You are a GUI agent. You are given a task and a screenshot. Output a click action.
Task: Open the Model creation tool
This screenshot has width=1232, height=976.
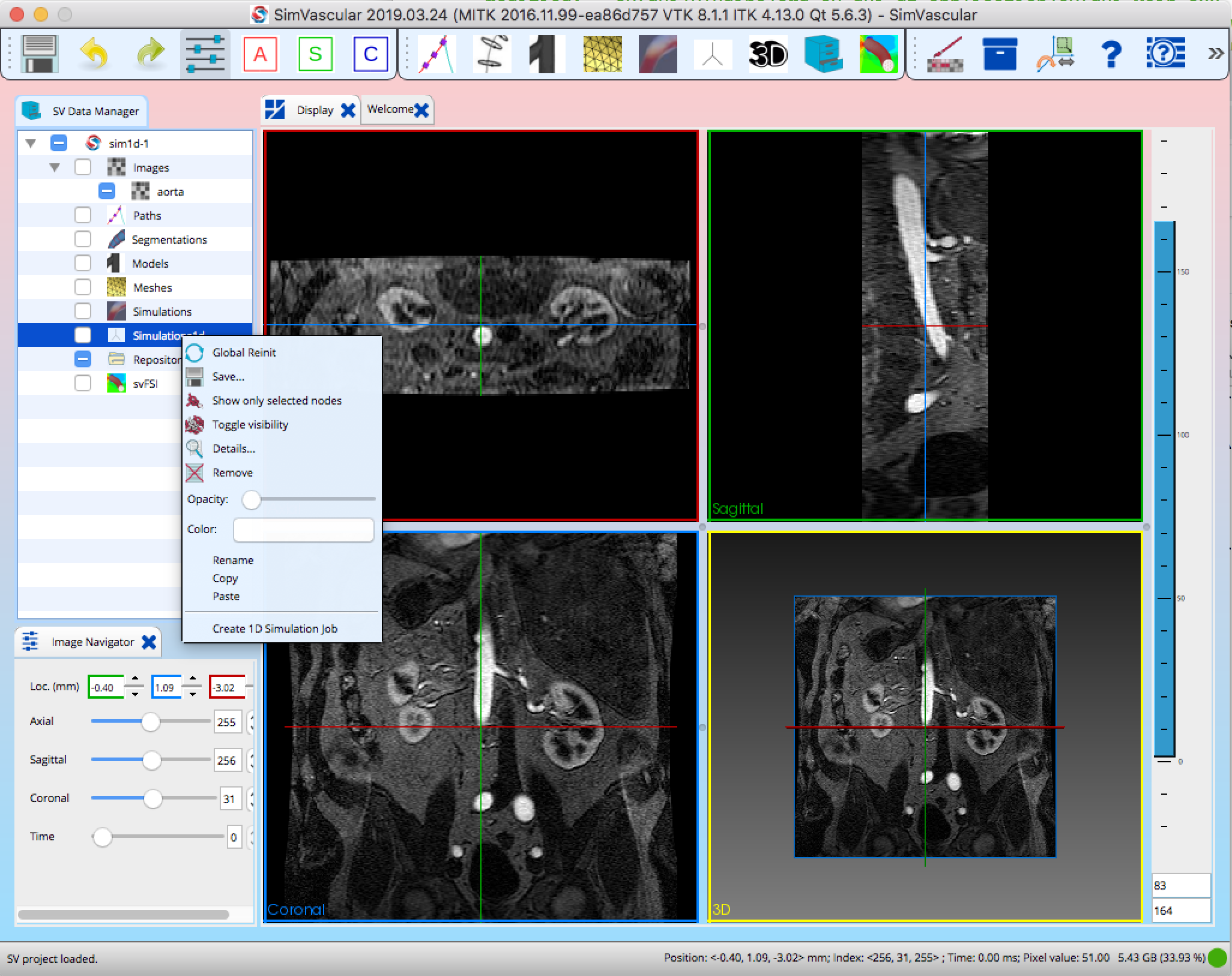(x=545, y=53)
